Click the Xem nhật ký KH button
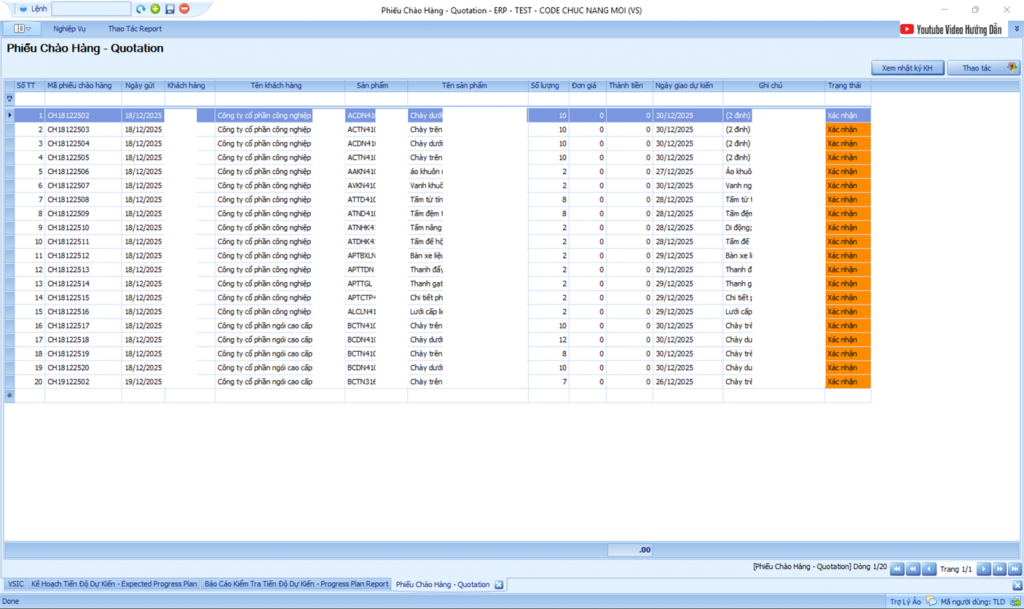The height and width of the screenshot is (609, 1024). pyautogui.click(x=907, y=68)
